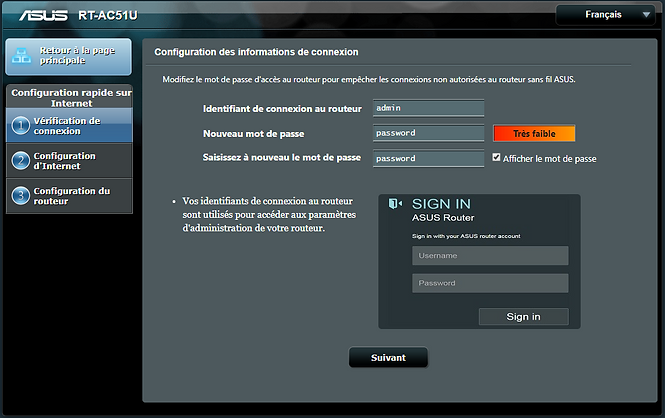Click the door icon beside SIGN IN
The width and height of the screenshot is (665, 418).
[x=395, y=204]
